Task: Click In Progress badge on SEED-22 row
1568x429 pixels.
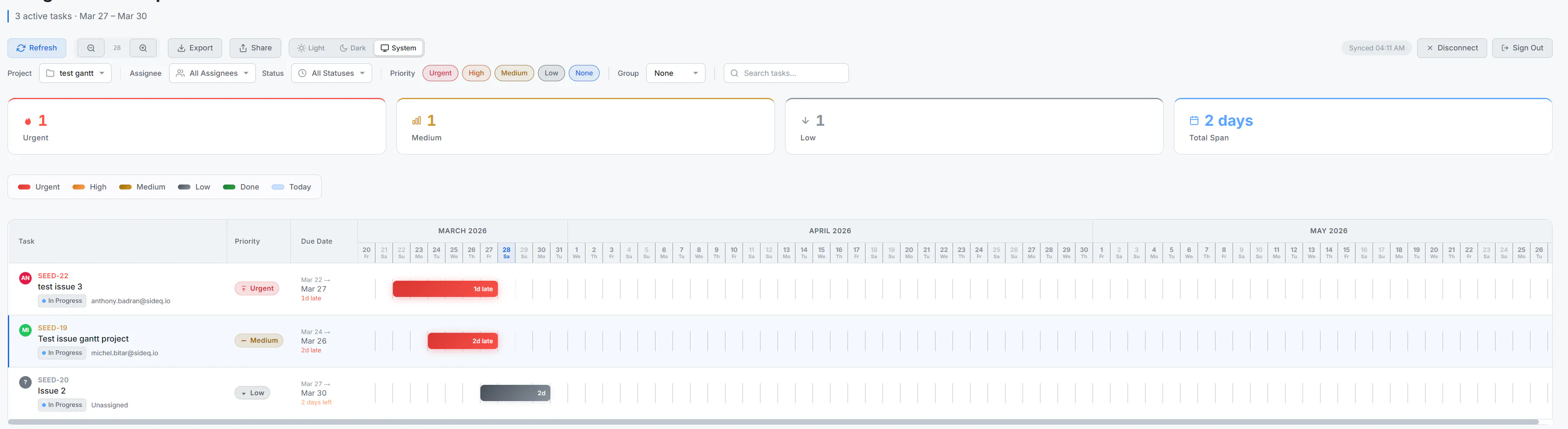Action: [x=62, y=301]
